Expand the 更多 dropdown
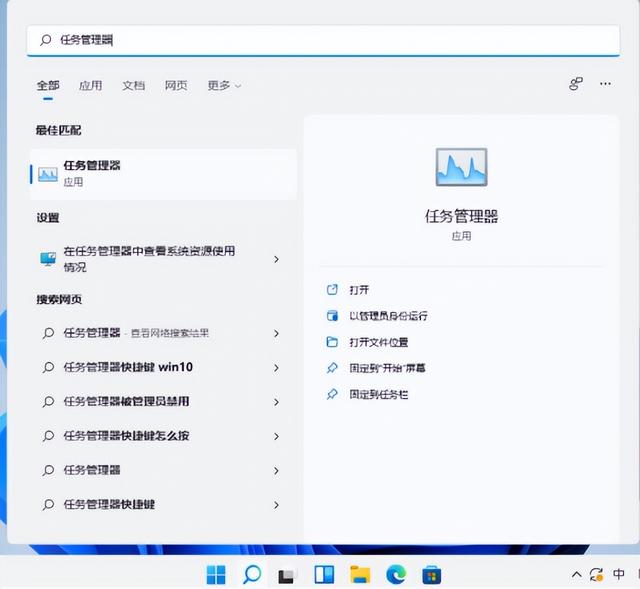 pos(224,85)
